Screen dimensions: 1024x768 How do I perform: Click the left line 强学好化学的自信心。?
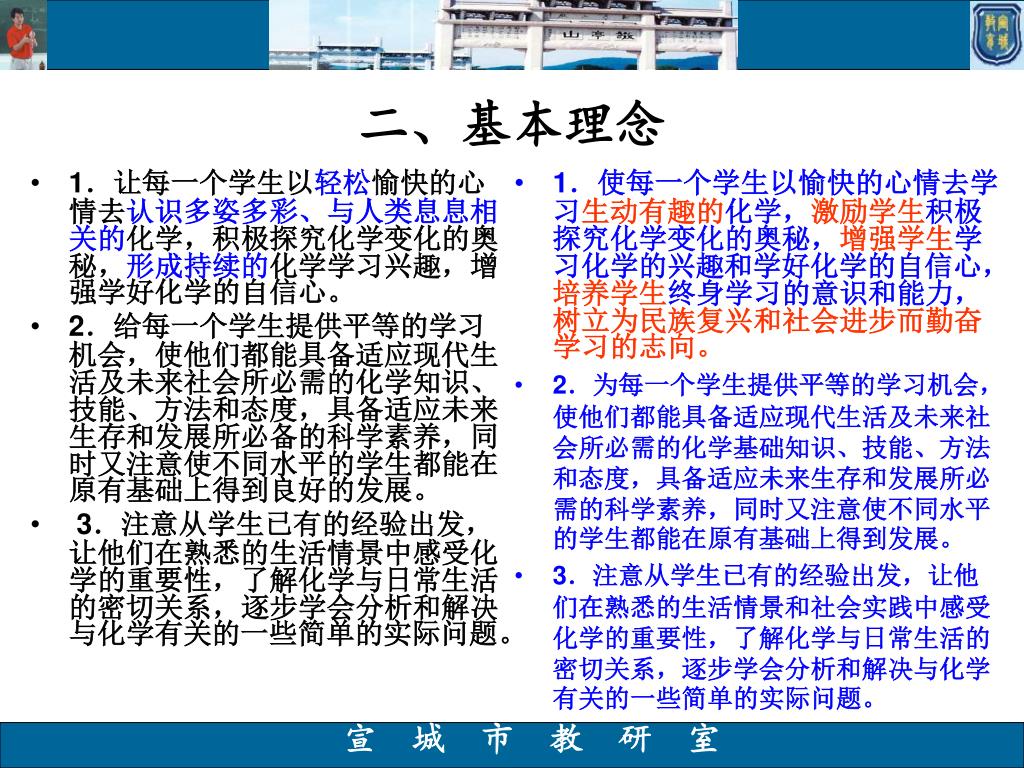pyautogui.click(x=206, y=293)
